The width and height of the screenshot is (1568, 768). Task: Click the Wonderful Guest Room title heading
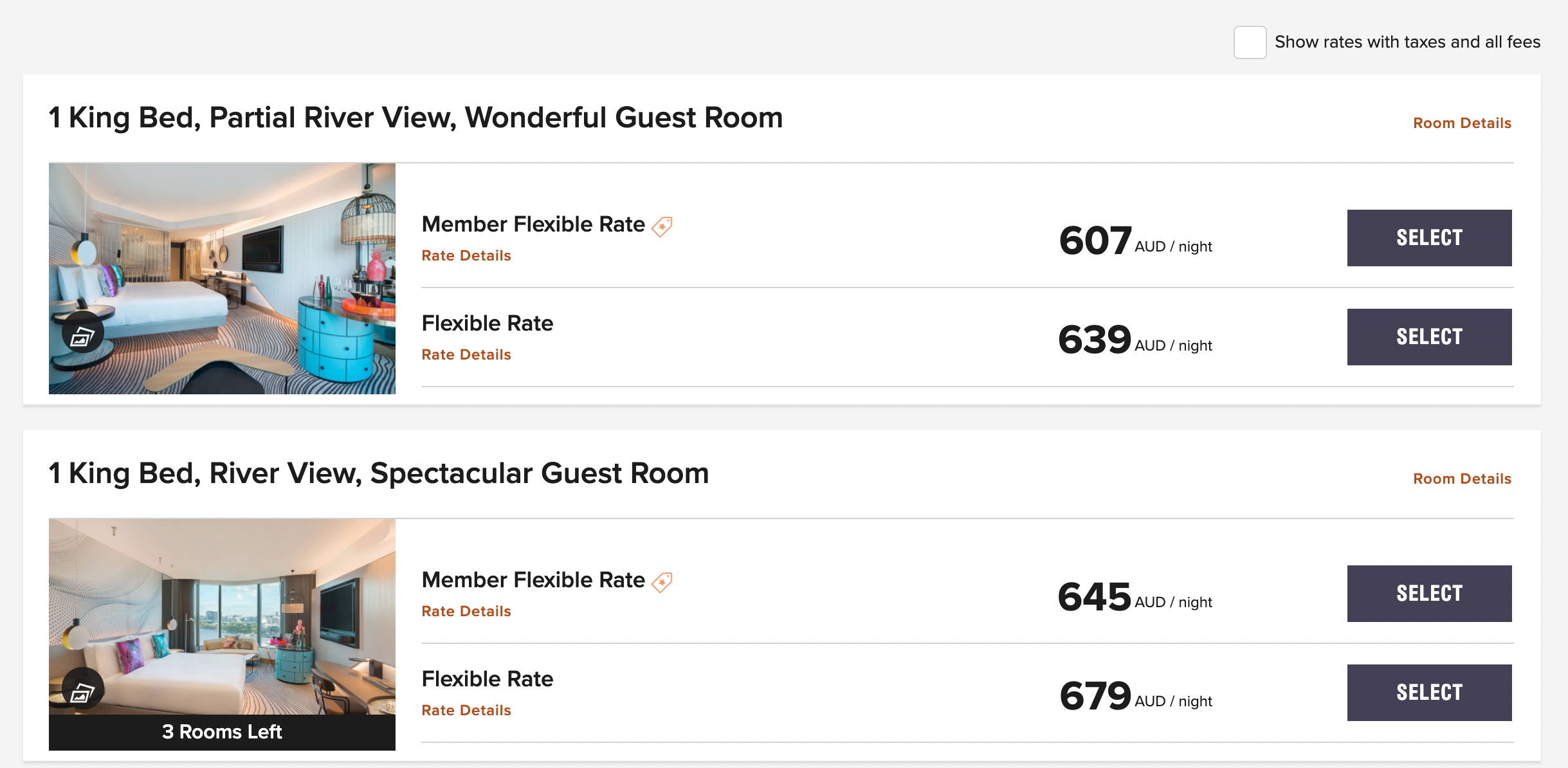pyautogui.click(x=415, y=118)
